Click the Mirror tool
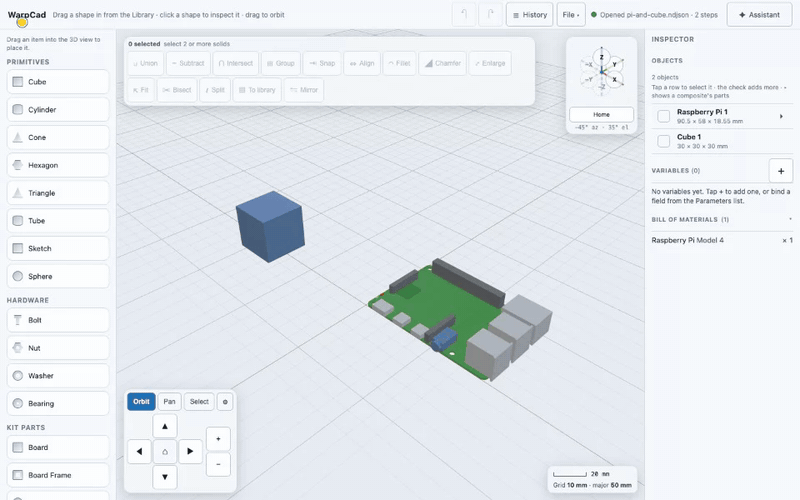The width and height of the screenshot is (800, 500). [x=304, y=90]
